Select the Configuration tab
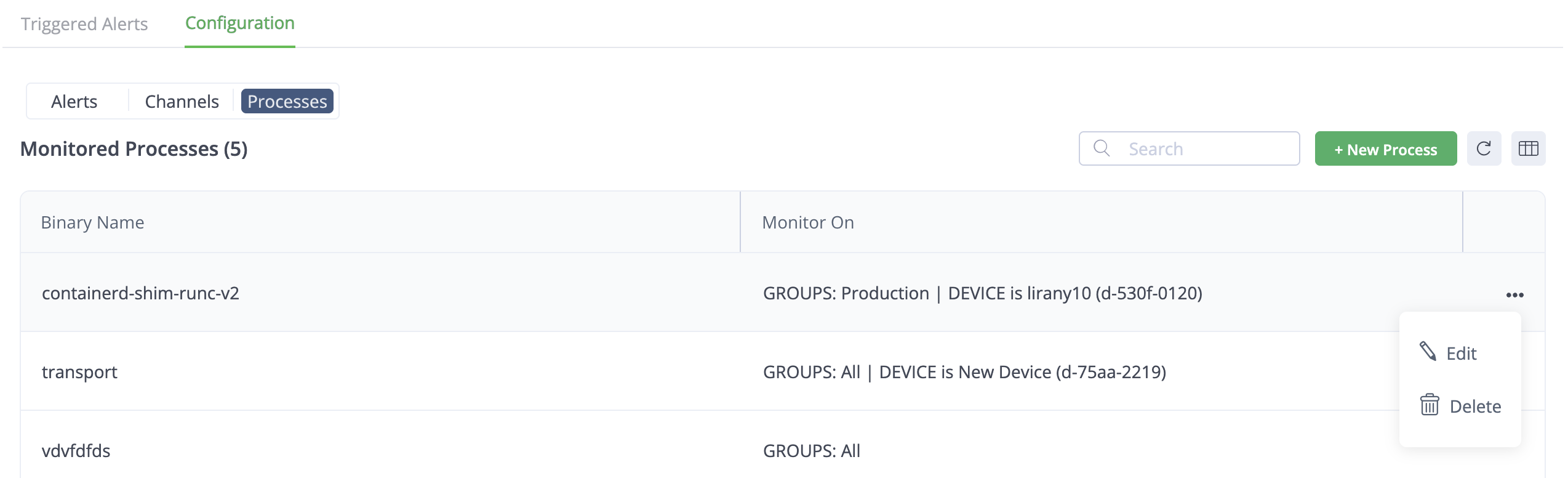1568x478 pixels. [x=239, y=23]
